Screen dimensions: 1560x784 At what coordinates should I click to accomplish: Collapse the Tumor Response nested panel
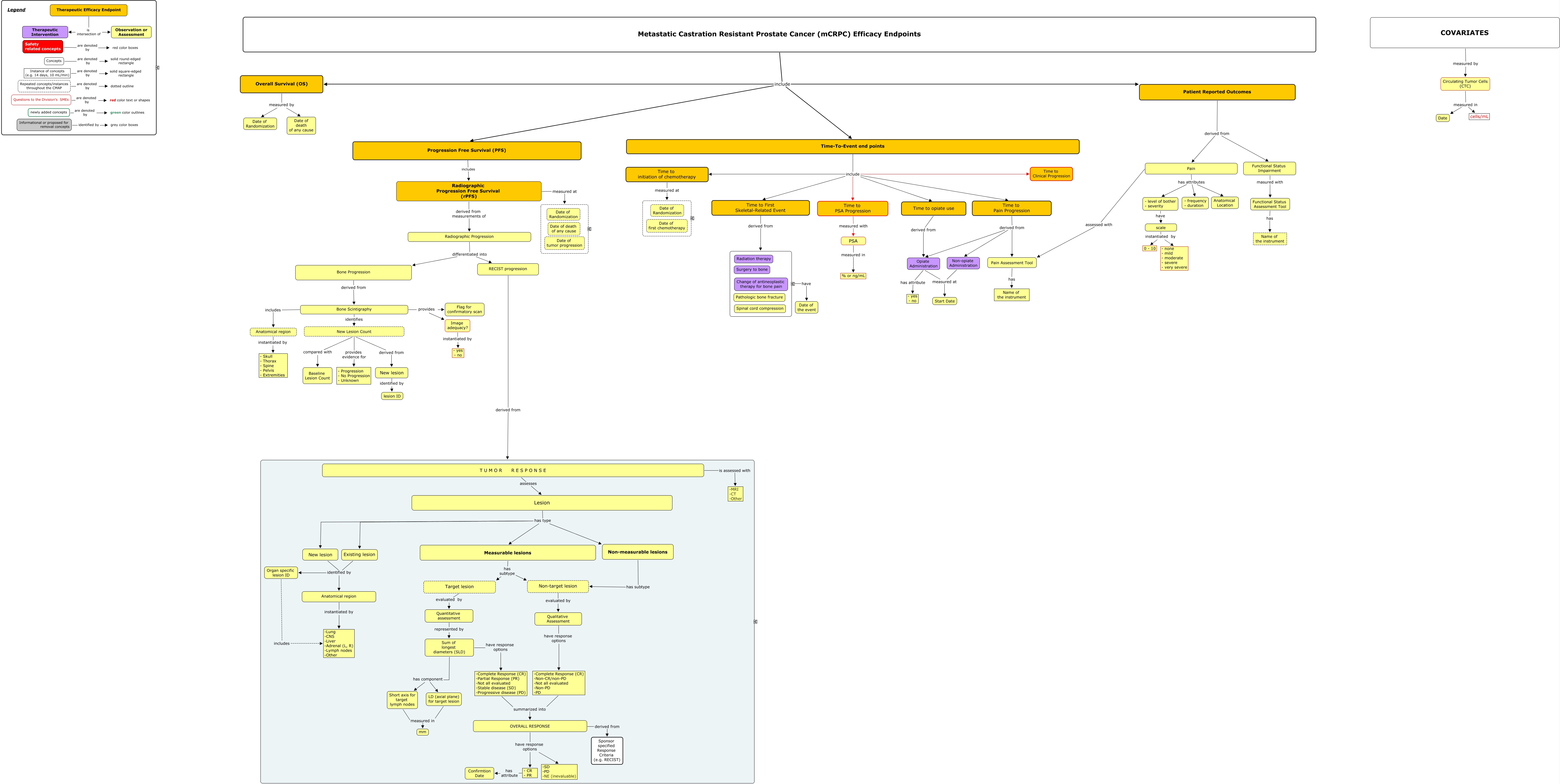coord(755,622)
